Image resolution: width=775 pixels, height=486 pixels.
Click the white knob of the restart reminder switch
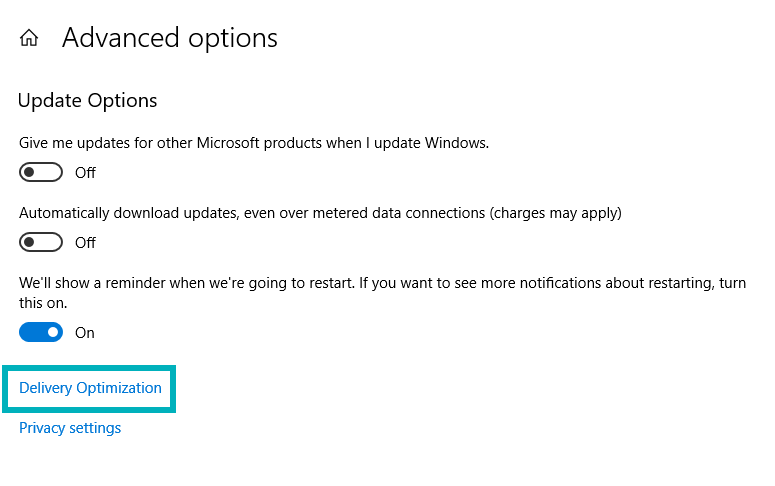pos(52,332)
